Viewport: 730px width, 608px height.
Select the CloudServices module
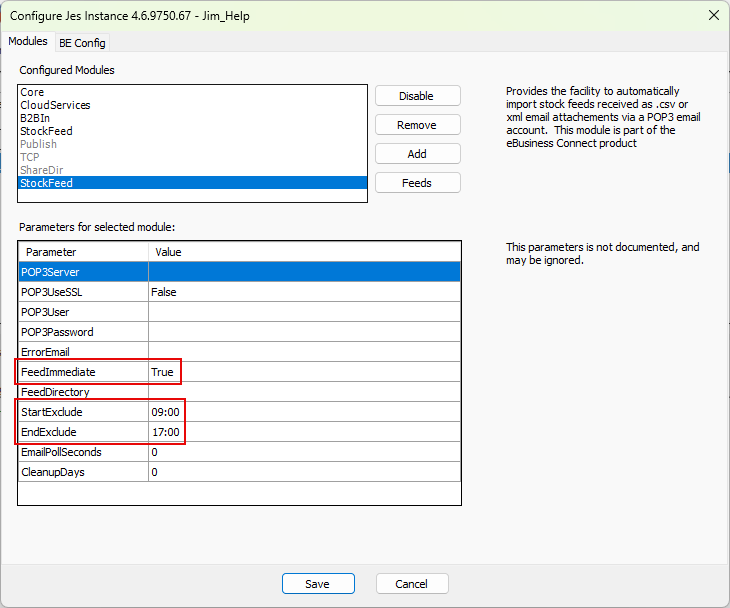192,105
